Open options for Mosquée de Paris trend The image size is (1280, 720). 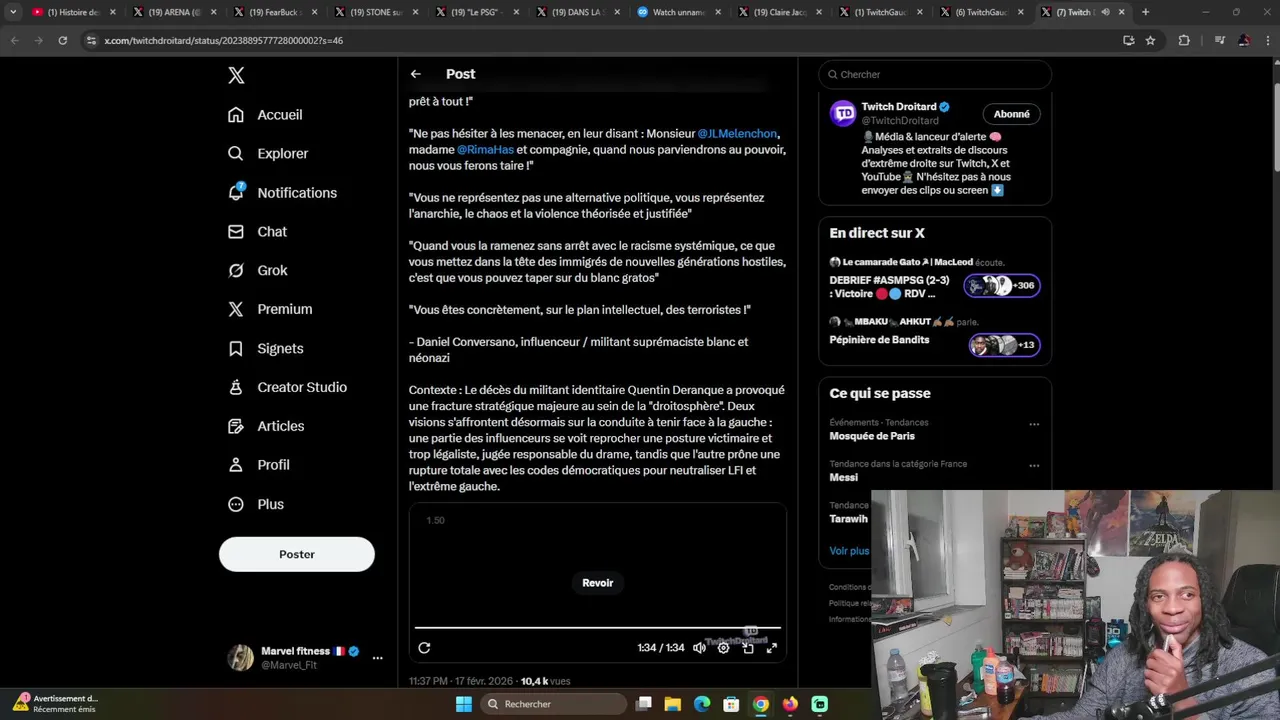coord(1034,424)
